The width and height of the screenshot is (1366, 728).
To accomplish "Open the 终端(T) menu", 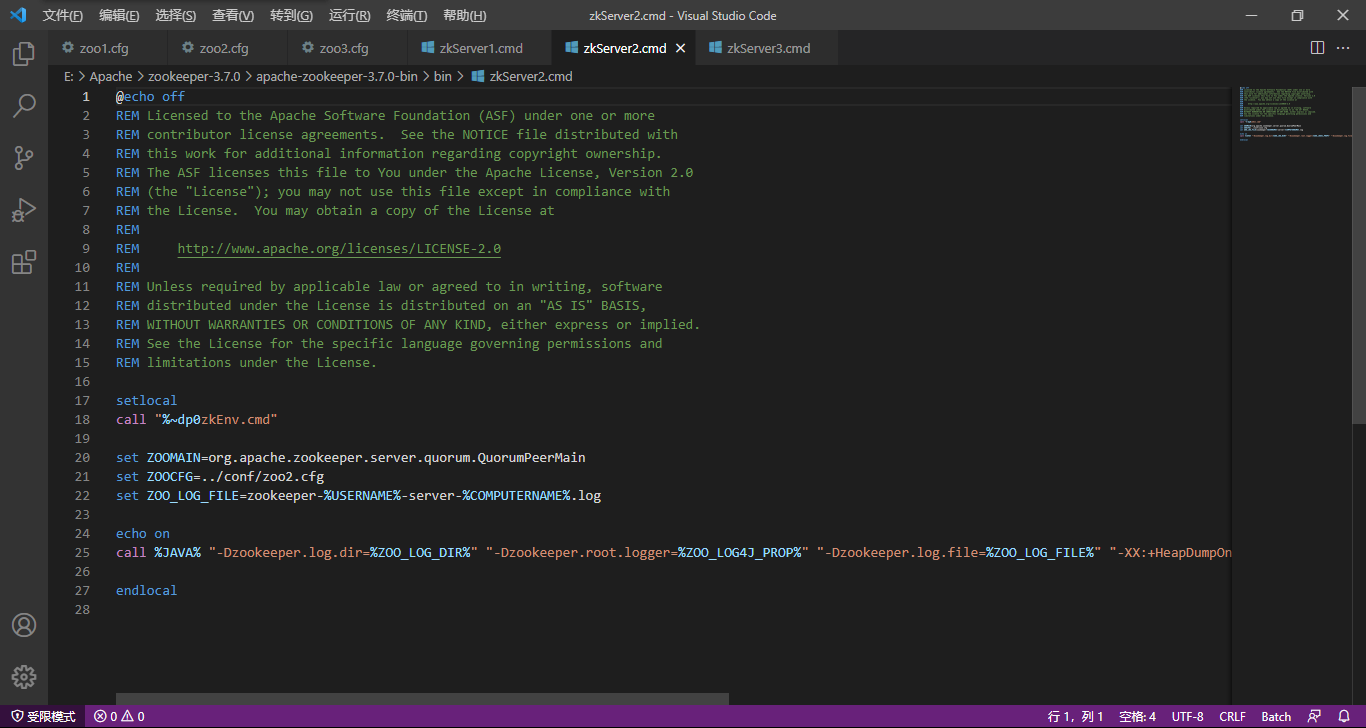I will coord(406,16).
